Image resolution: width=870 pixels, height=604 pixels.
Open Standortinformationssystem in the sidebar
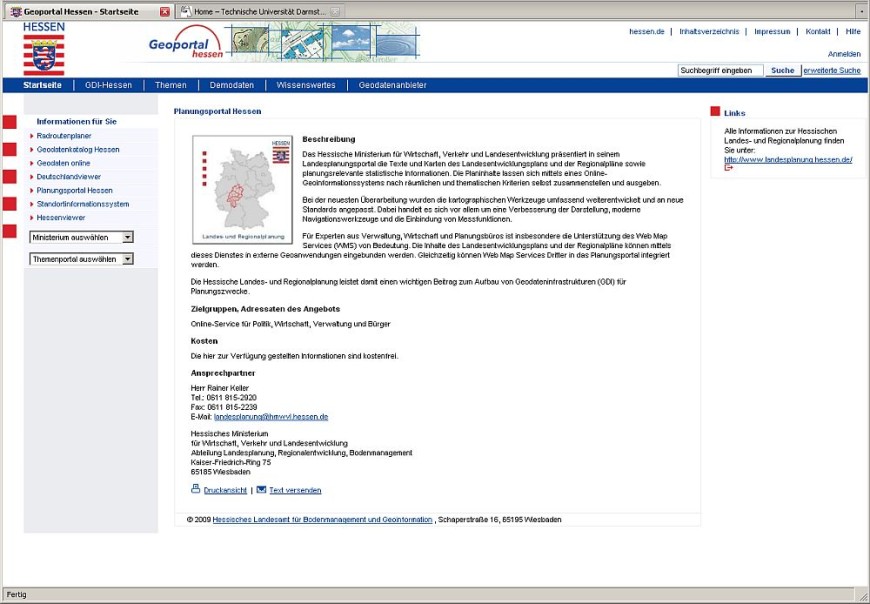(83, 204)
